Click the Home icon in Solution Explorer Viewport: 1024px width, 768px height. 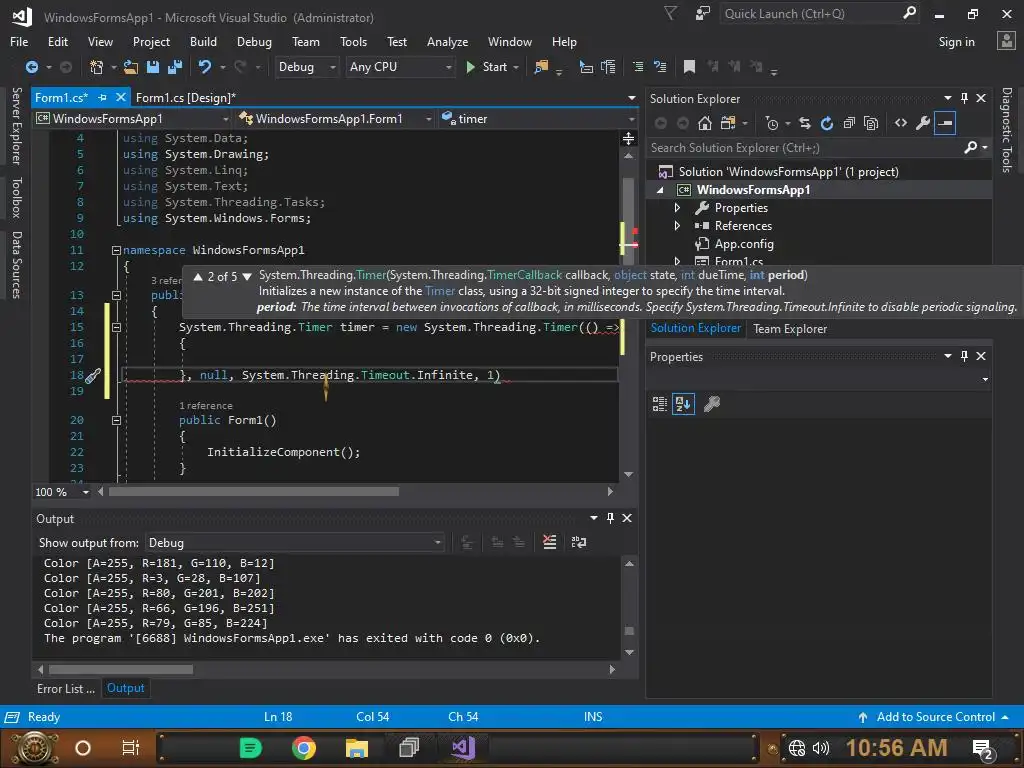(x=705, y=123)
